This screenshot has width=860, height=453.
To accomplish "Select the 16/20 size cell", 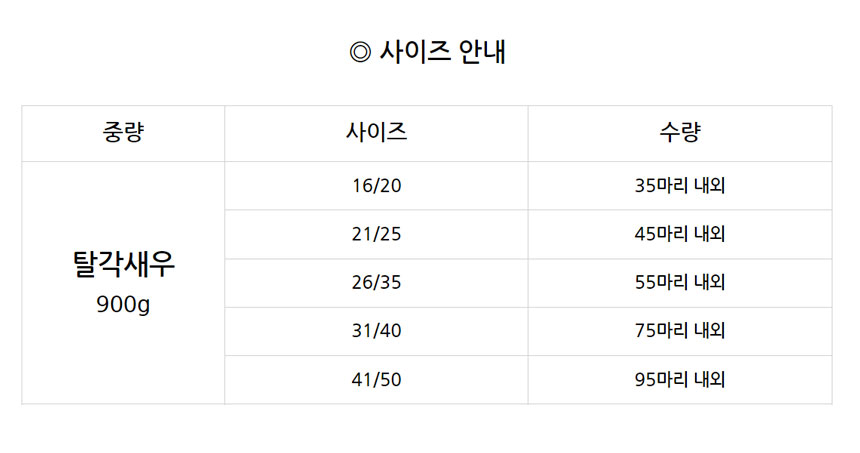I will tap(376, 185).
